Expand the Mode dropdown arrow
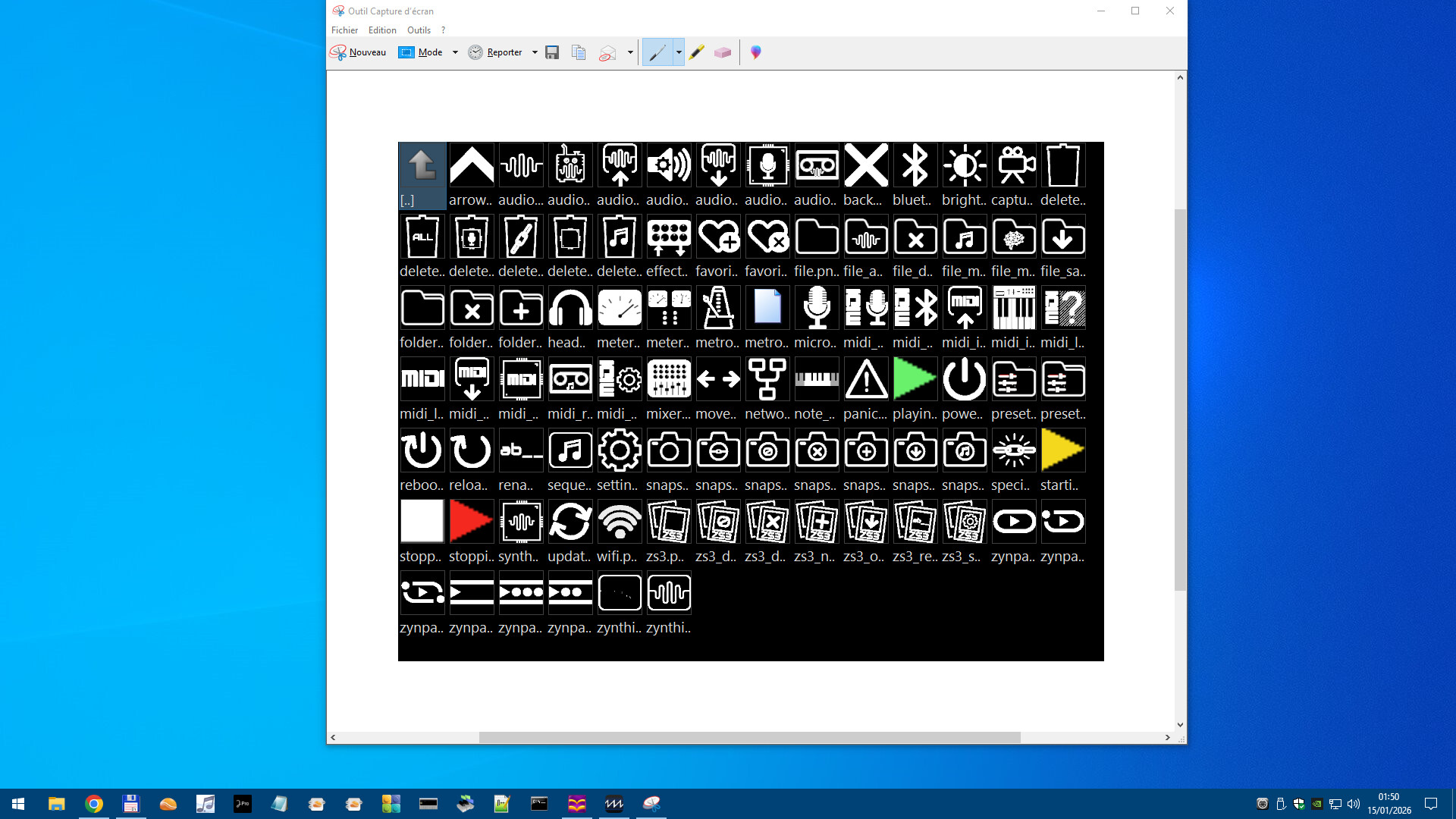The image size is (1456, 819). [455, 52]
